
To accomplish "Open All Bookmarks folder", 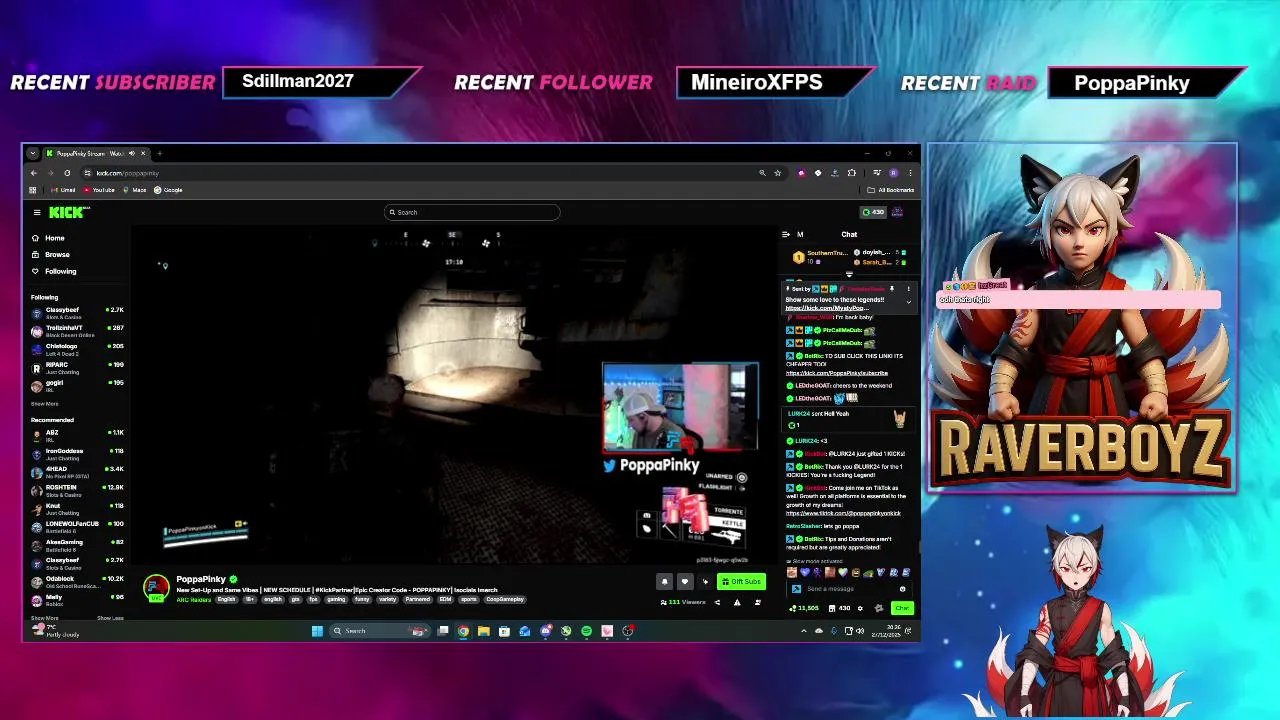I will [x=891, y=190].
